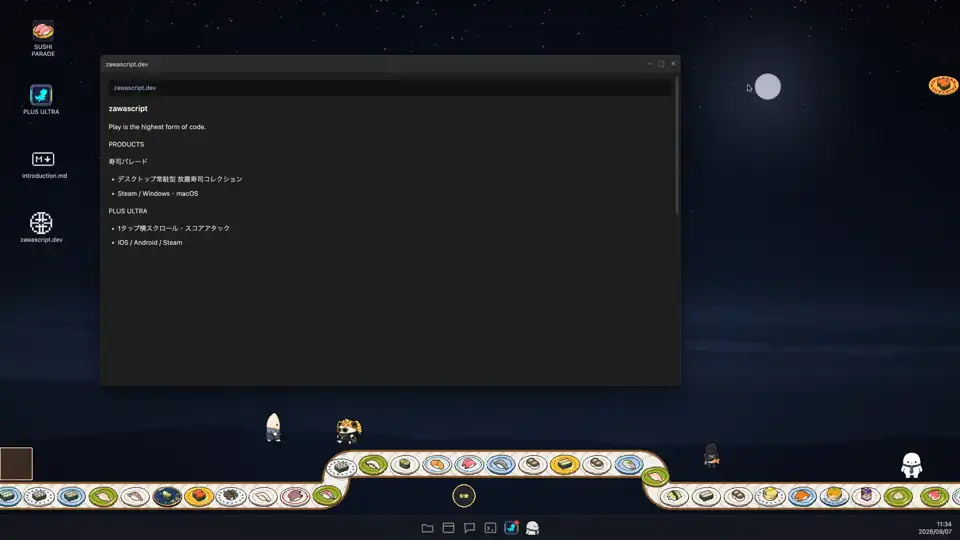Viewport: 960px width, 540px height.
Task: Click the white ghost character wearing a tie
Action: 911,465
